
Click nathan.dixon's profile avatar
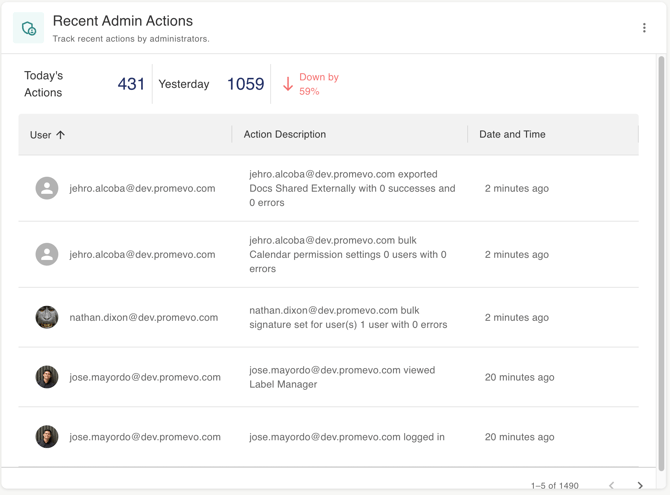click(x=47, y=317)
